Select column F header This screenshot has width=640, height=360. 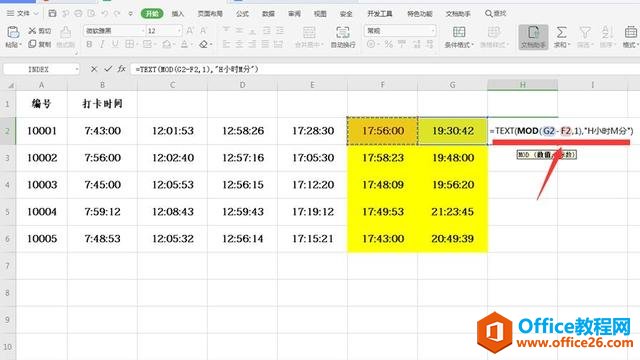pyautogui.click(x=382, y=85)
